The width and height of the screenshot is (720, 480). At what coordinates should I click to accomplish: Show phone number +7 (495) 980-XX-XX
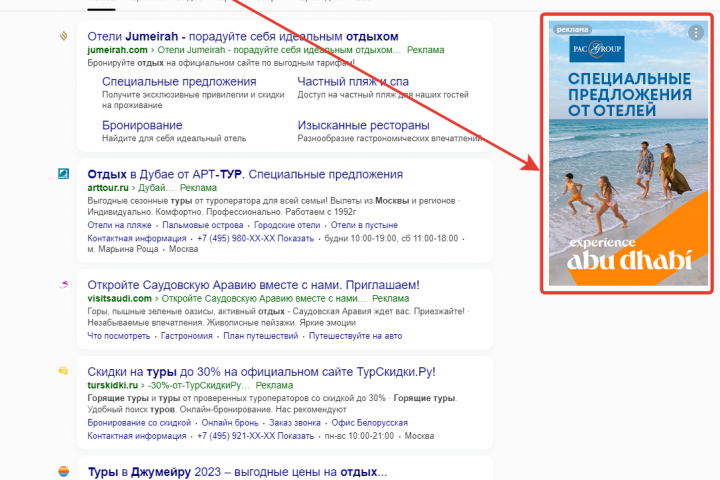pyautogui.click(x=255, y=238)
